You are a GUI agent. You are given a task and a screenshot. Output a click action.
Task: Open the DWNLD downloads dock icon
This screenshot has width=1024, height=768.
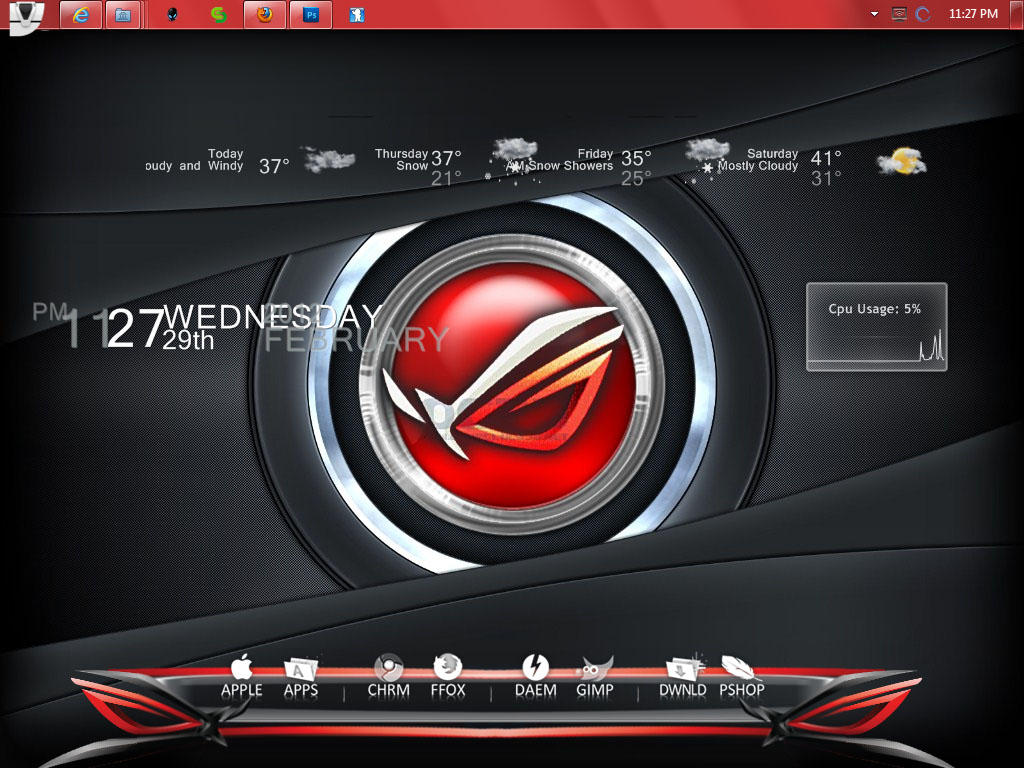[683, 676]
